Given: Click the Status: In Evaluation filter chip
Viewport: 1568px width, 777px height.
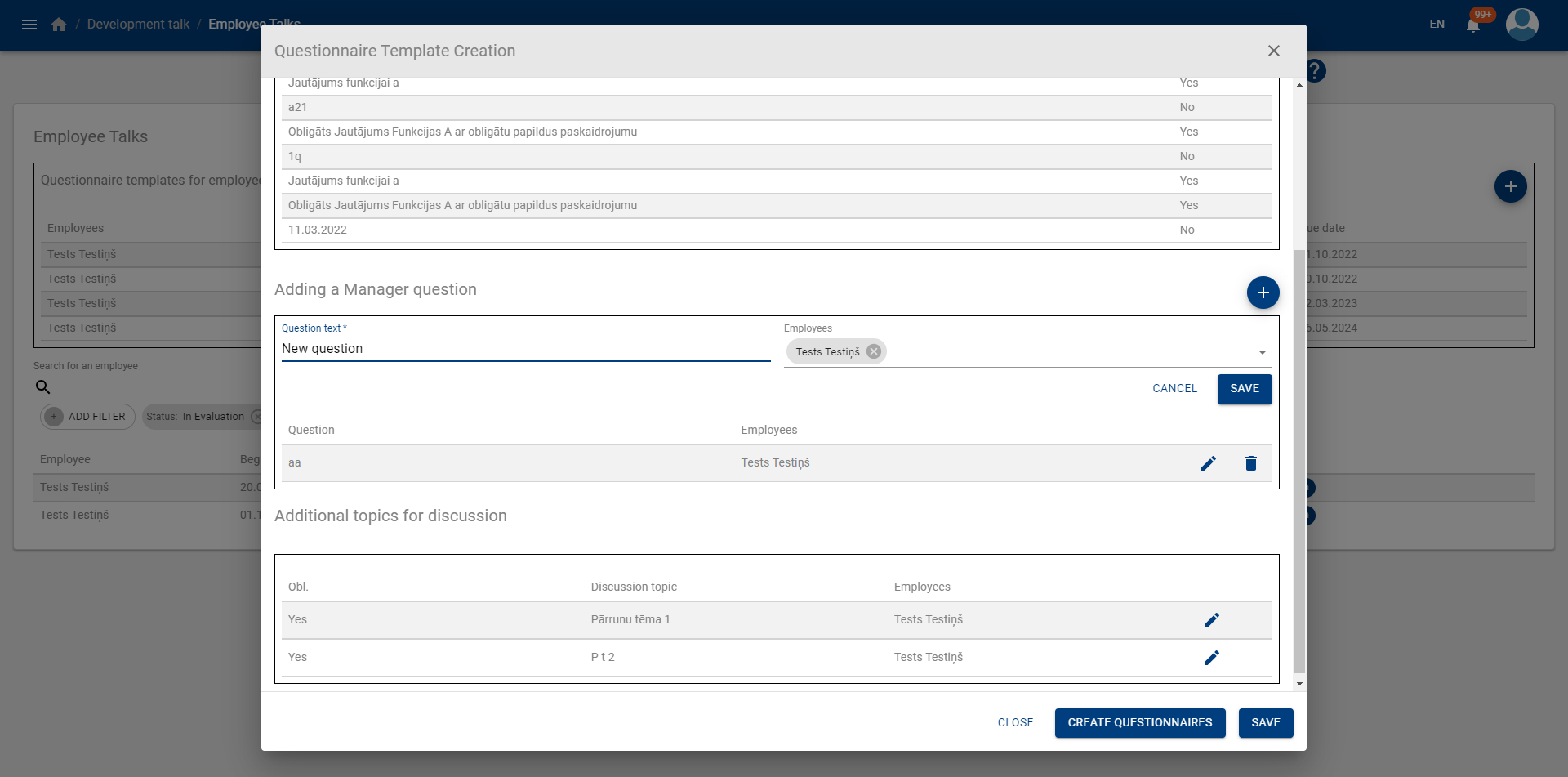Looking at the screenshot, I should tap(203, 417).
